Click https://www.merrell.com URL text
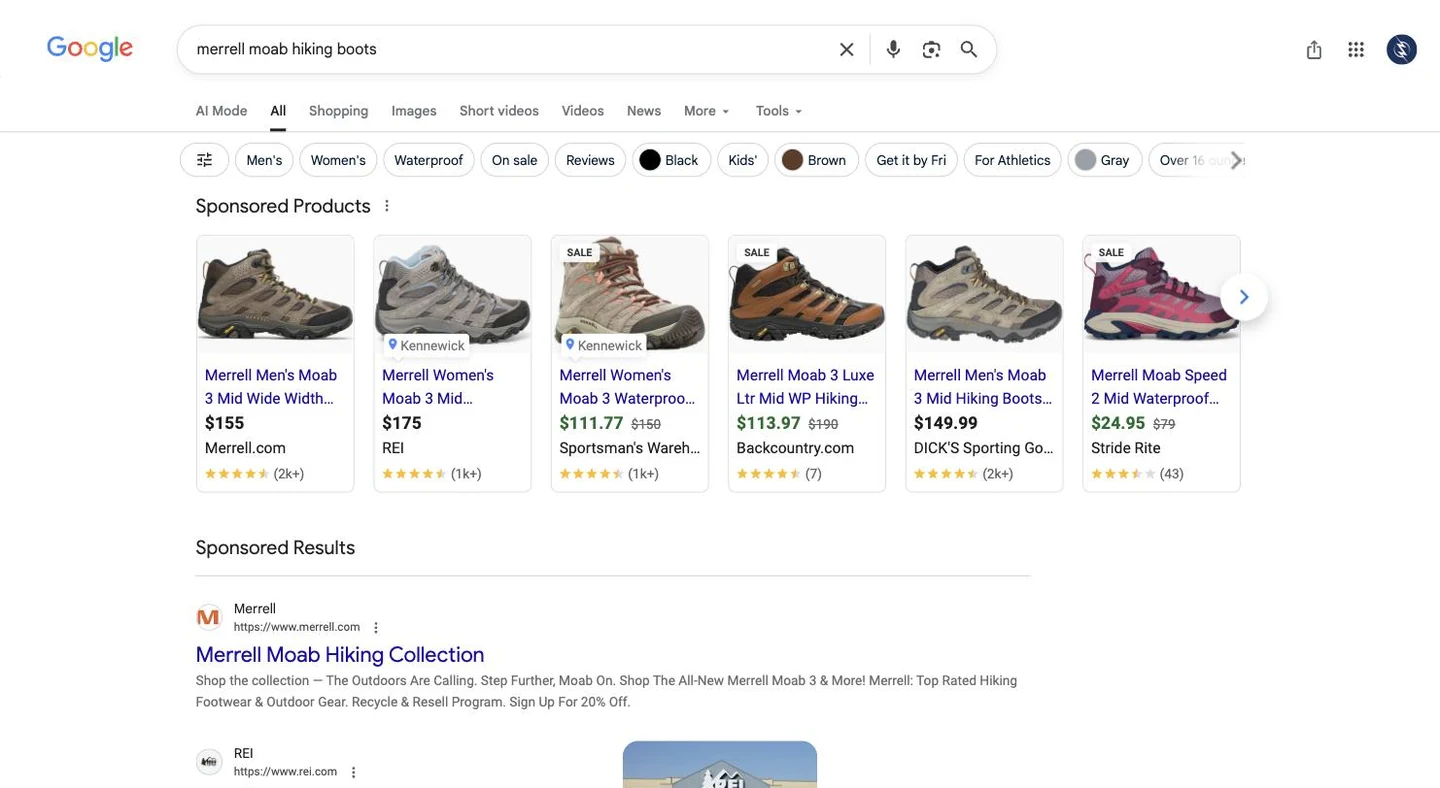The width and height of the screenshot is (1440, 788). click(x=297, y=627)
